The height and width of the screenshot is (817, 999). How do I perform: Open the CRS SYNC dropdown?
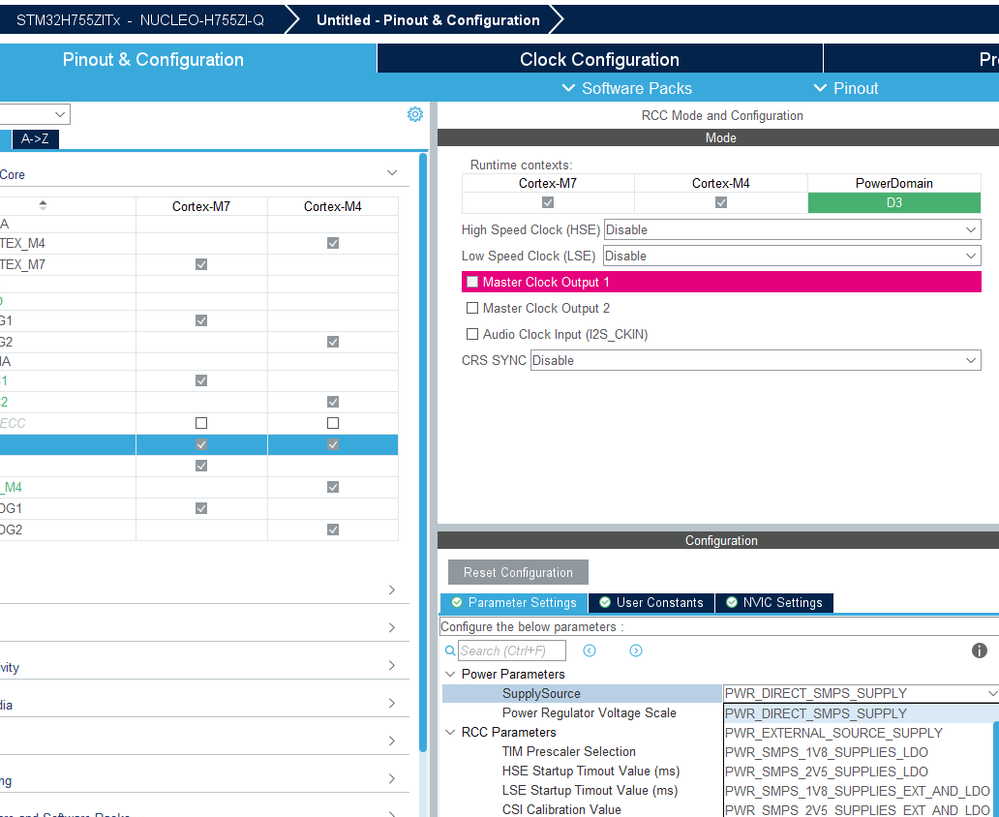tap(756, 360)
